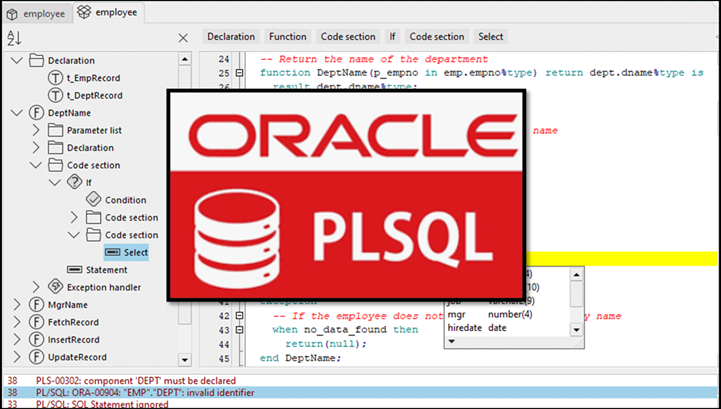Expand the UpdateRecord function node
721x409 pixels.
[x=17, y=357]
